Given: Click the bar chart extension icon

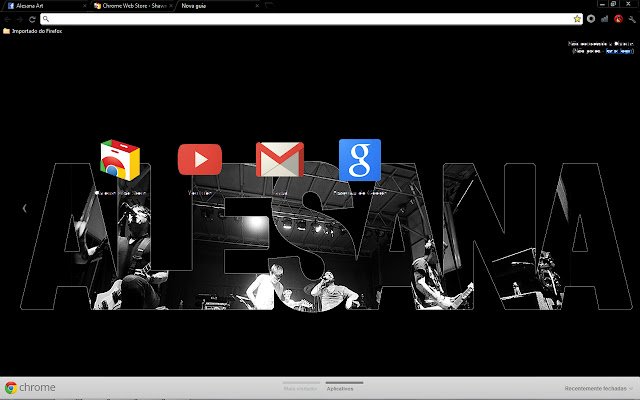Looking at the screenshot, I should [x=604, y=19].
